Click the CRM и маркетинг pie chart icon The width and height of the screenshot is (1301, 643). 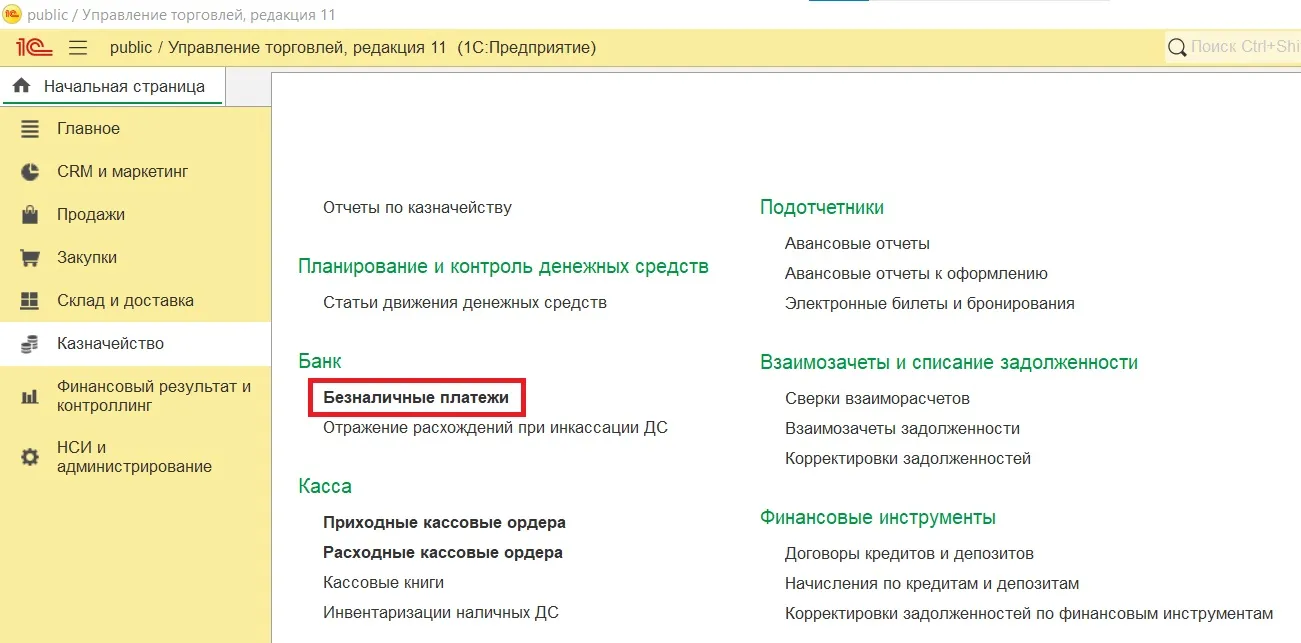pos(30,172)
